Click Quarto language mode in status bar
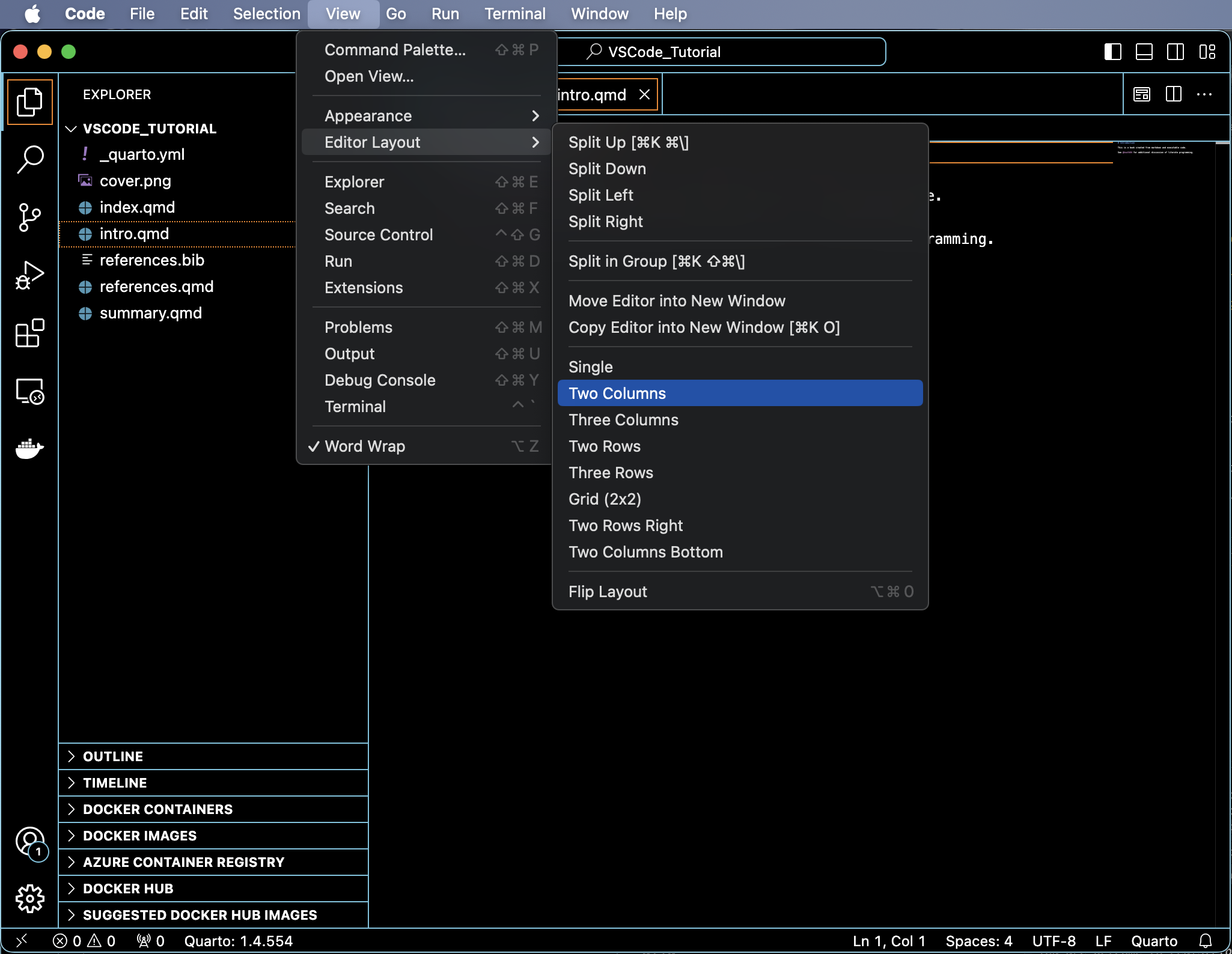Screen dimensions: 1232x954 click(1154, 941)
